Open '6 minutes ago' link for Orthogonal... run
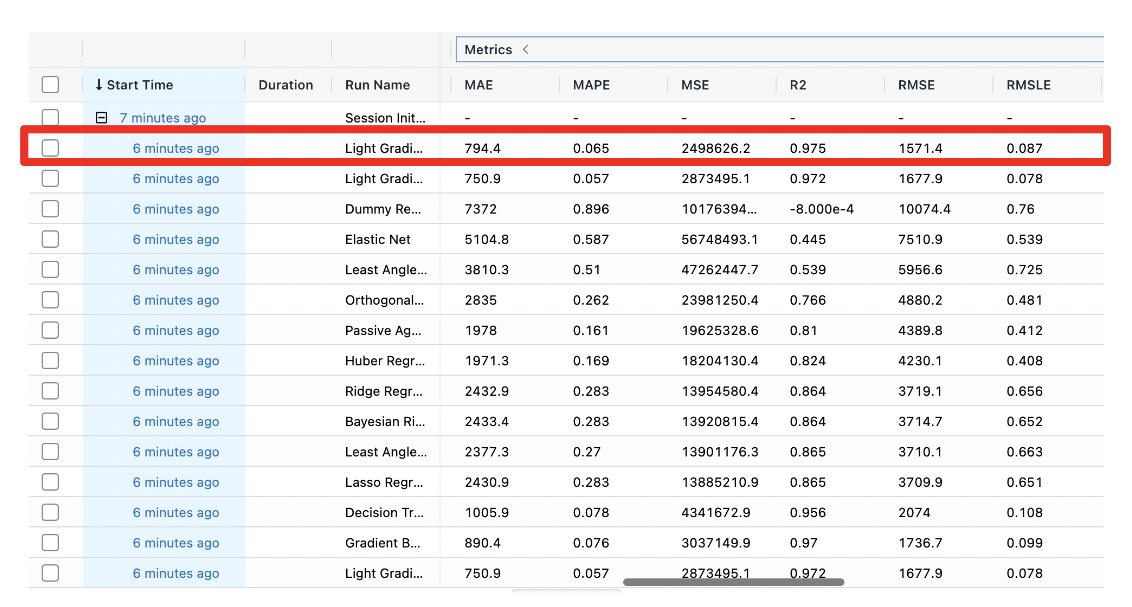The image size is (1132, 607). click(175, 300)
